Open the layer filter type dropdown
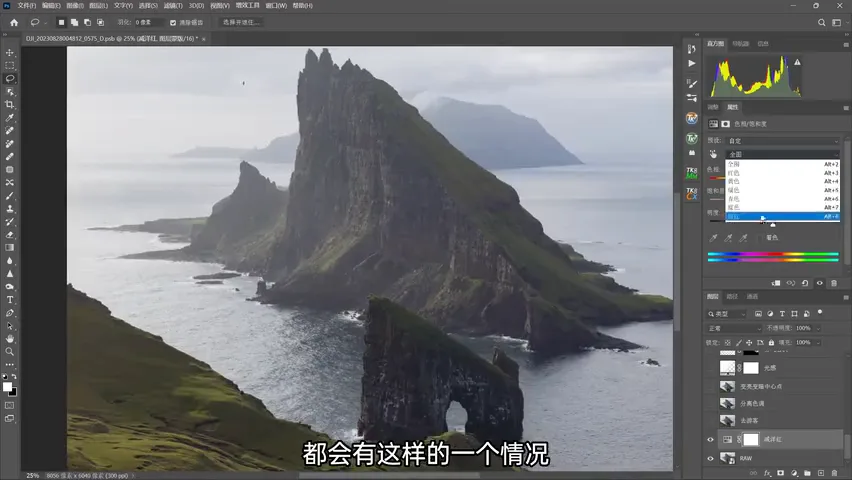This screenshot has width=852, height=480. (x=727, y=314)
